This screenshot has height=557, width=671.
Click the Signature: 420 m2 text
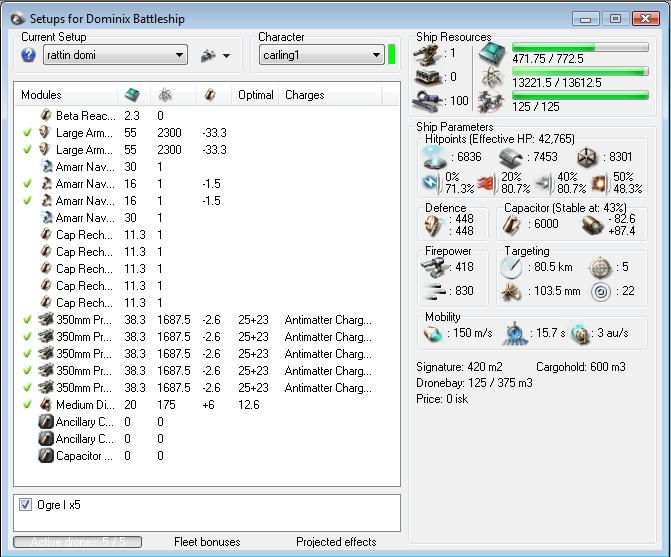[x=459, y=367]
